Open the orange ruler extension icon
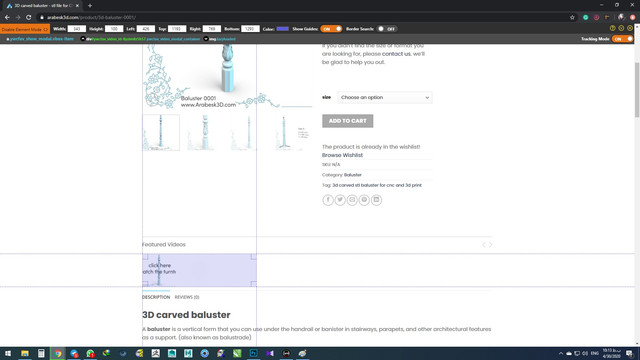 pos(607,17)
